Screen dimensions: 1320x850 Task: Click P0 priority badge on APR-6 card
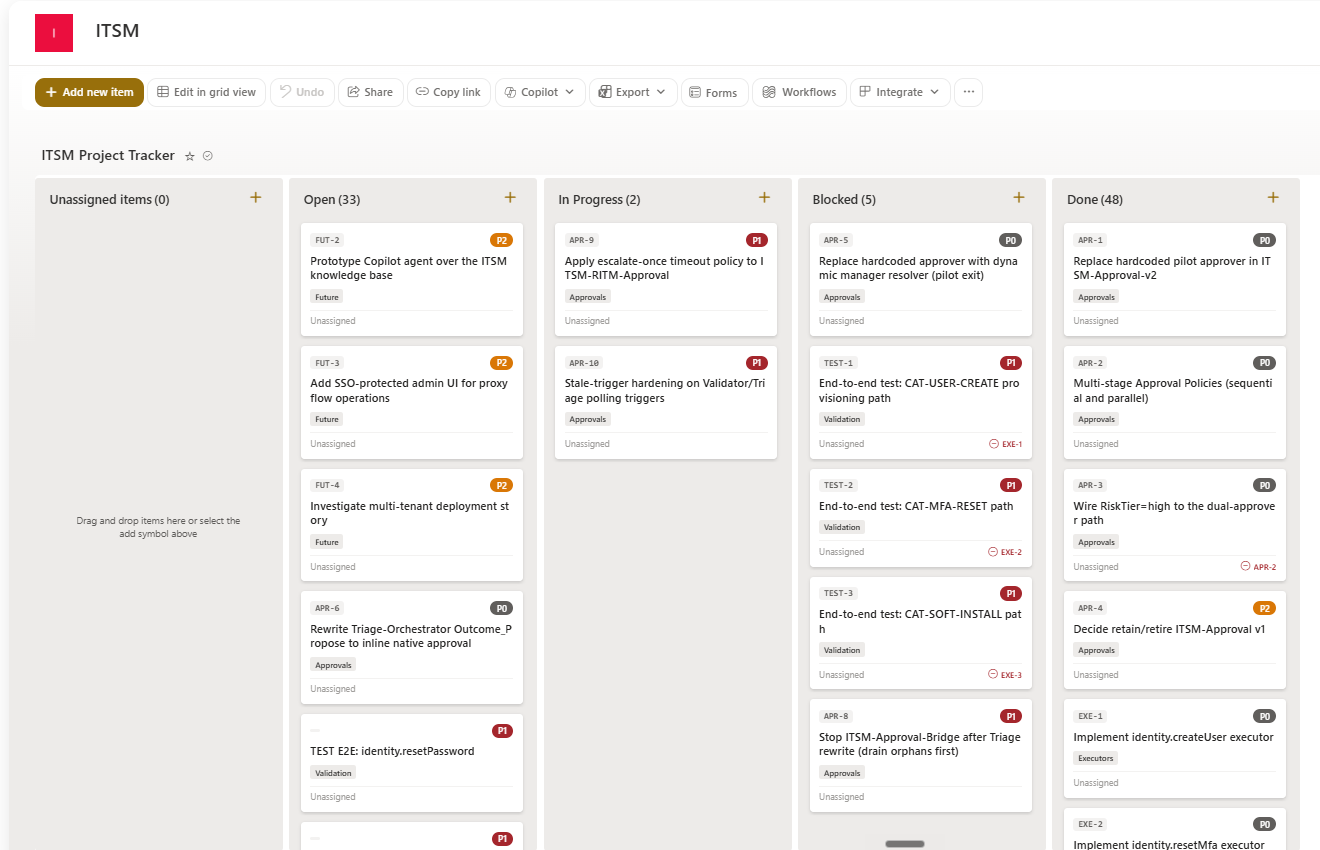point(501,608)
